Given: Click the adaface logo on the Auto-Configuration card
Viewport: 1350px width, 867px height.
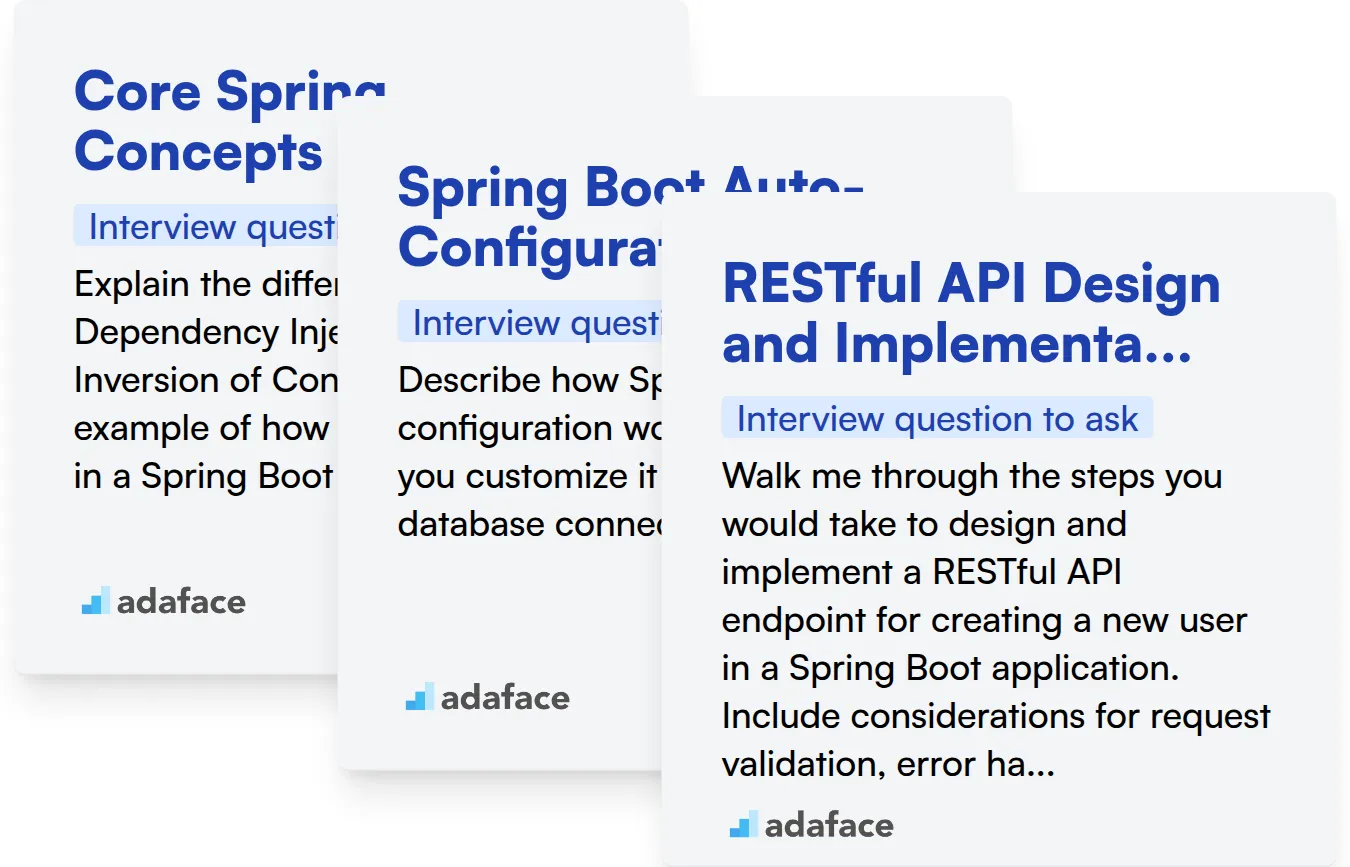Looking at the screenshot, I should [x=487, y=697].
